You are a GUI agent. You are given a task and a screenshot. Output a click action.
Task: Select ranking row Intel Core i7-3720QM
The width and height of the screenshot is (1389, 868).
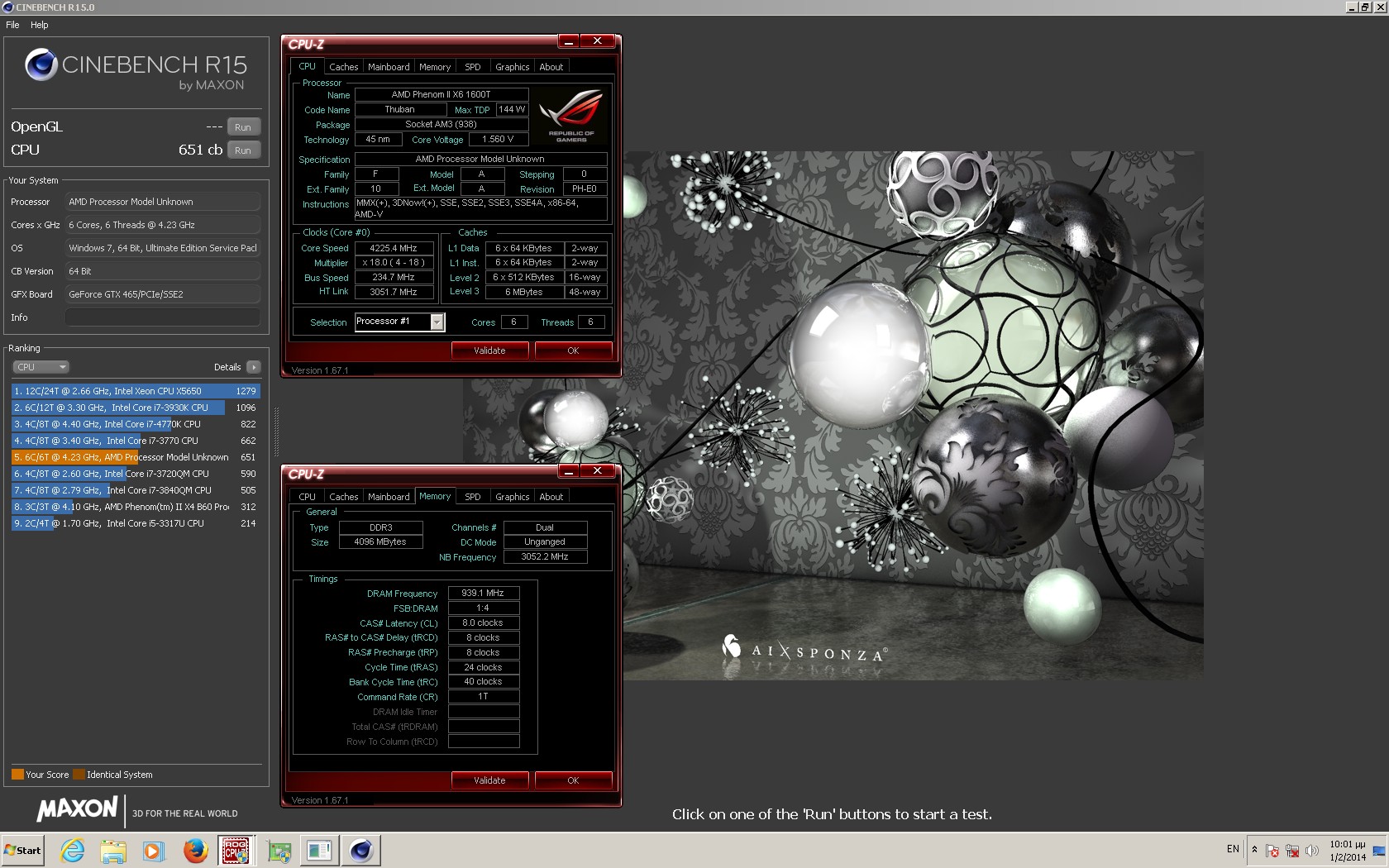[x=136, y=474]
